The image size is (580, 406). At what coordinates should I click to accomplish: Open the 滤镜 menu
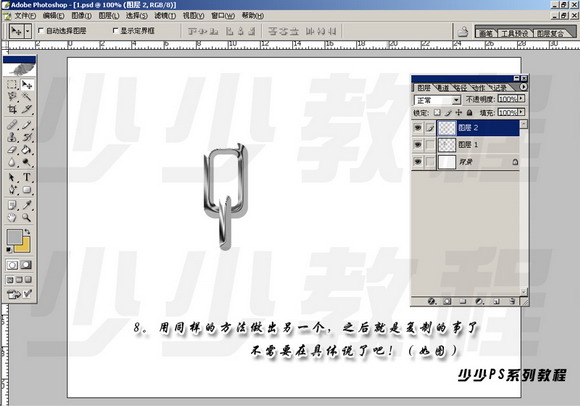coord(165,16)
